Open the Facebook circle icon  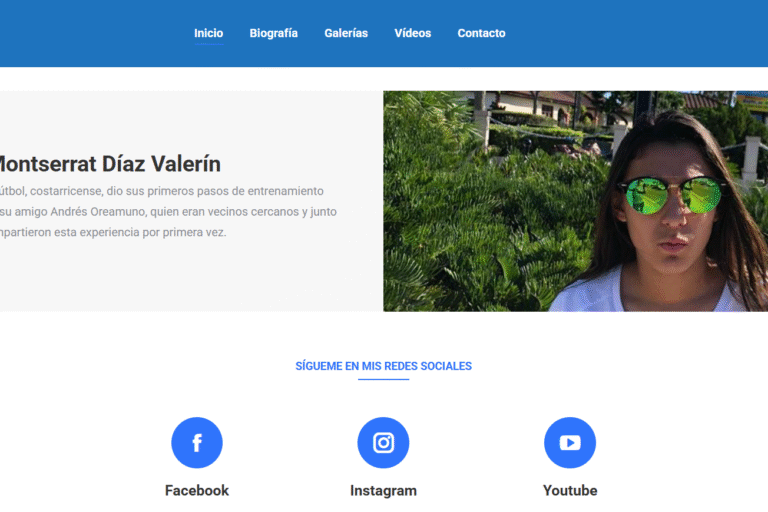click(197, 442)
